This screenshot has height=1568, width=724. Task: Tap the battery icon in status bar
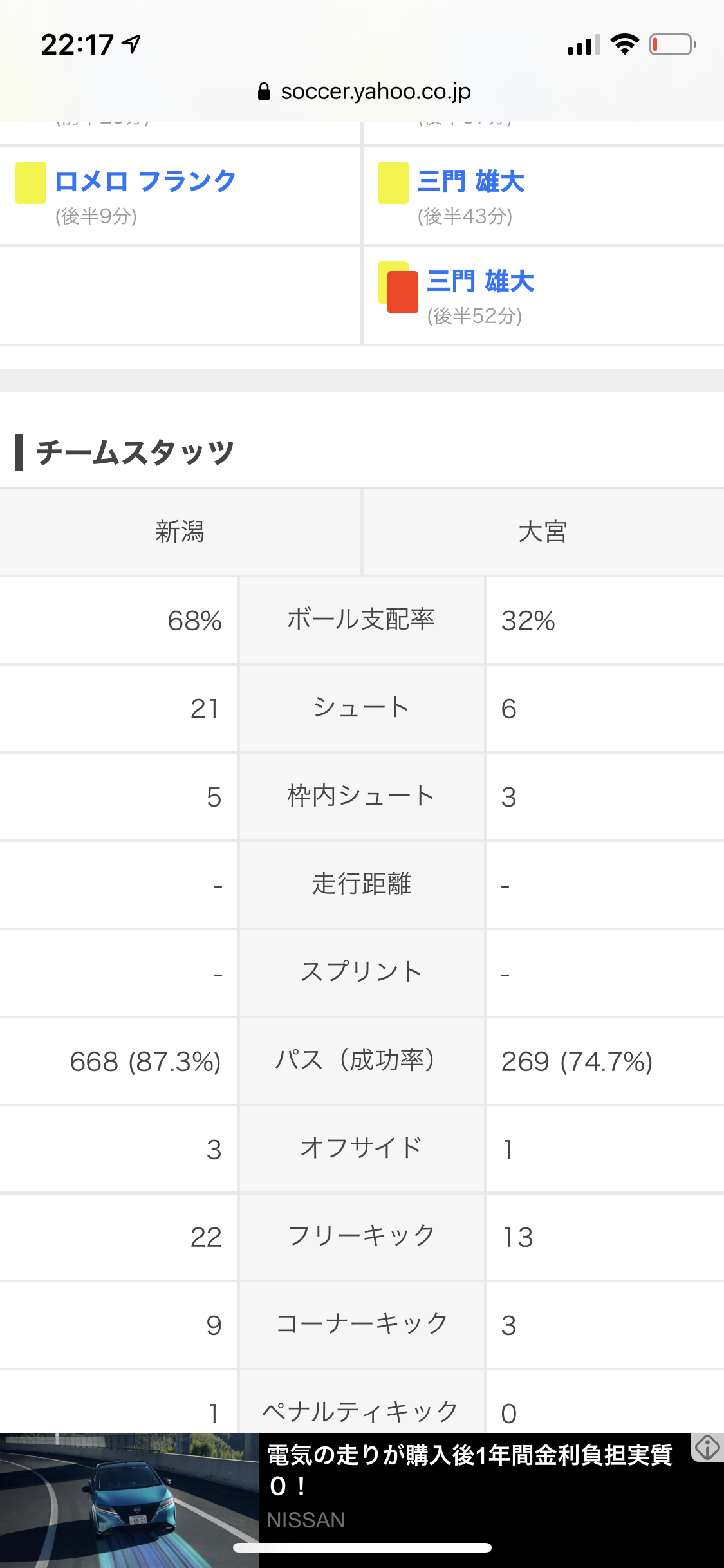pyautogui.click(x=673, y=44)
